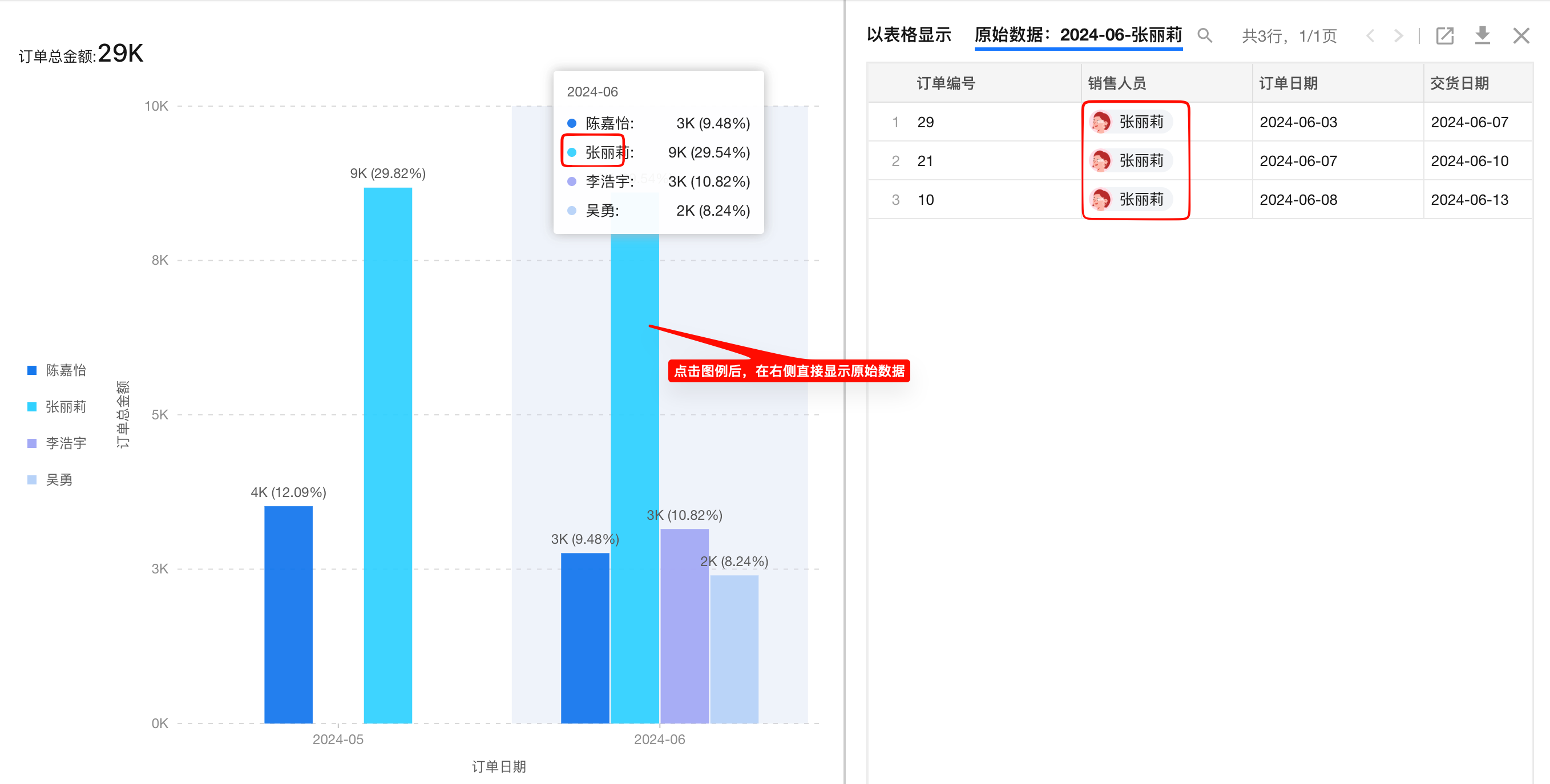The image size is (1550, 784).
Task: Go to previous page arrow
Action: (x=1370, y=35)
